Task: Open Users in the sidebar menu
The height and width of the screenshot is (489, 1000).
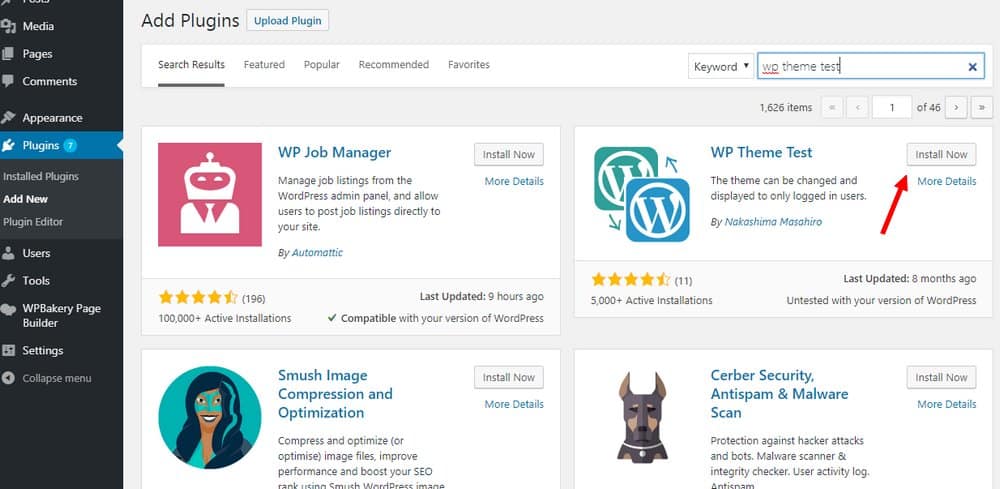Action: point(36,253)
